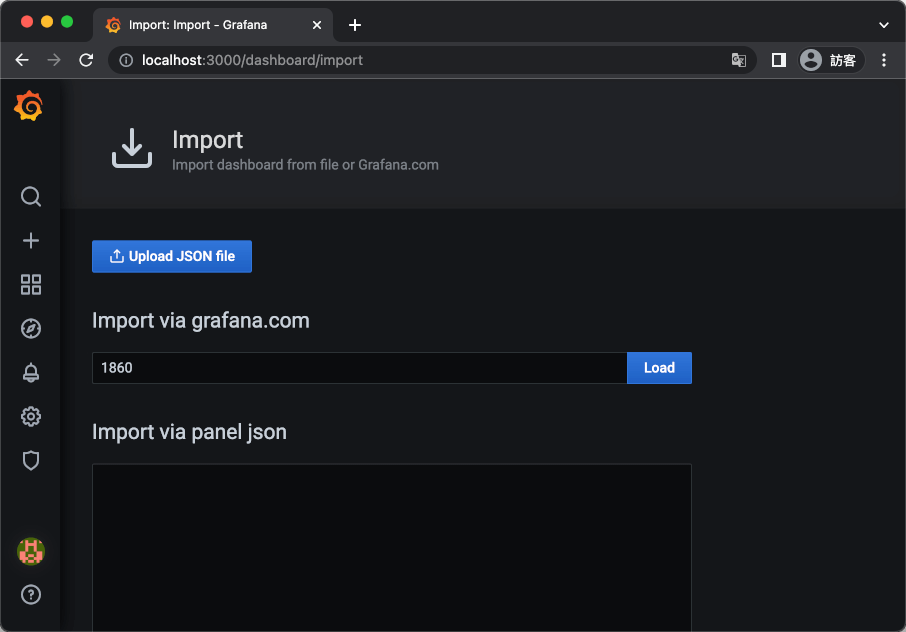906x632 pixels.
Task: Expand the tab search chevron
Action: click(x=883, y=25)
